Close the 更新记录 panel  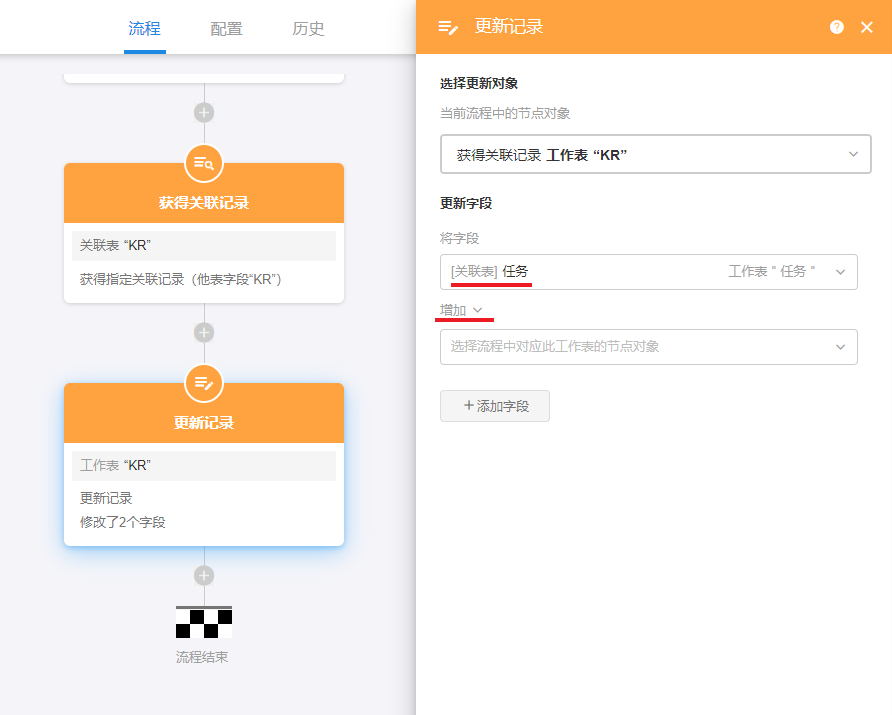coord(867,27)
